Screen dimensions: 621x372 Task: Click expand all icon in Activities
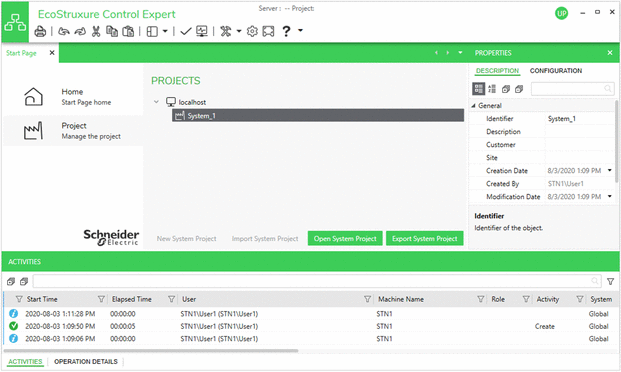point(11,282)
